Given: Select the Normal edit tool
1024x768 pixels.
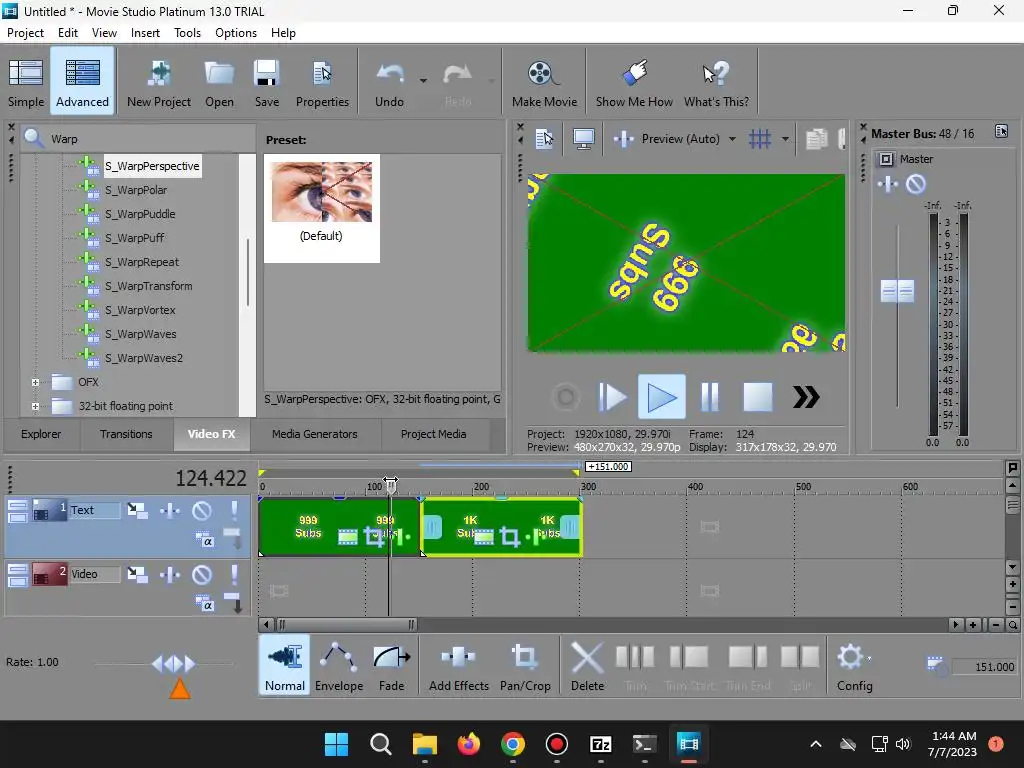Looking at the screenshot, I should pyautogui.click(x=285, y=666).
